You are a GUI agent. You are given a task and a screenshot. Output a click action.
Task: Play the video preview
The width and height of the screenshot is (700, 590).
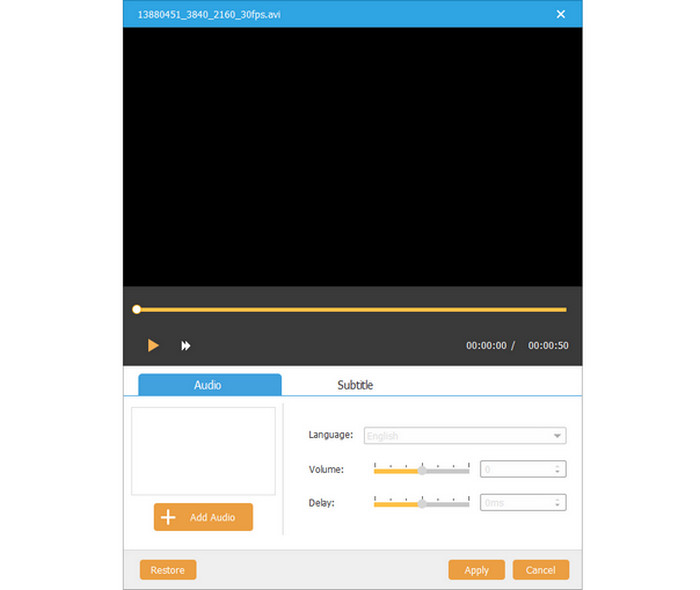[x=153, y=345]
